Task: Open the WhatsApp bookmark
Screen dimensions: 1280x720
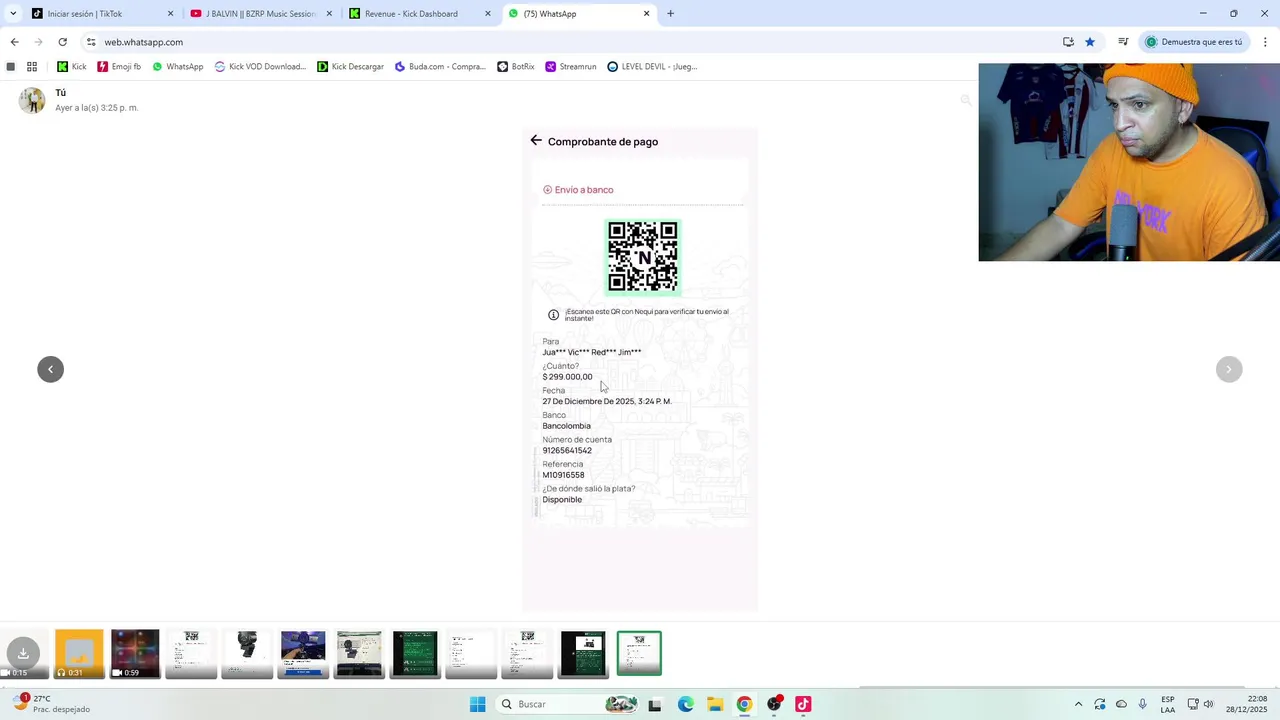Action: [177, 67]
